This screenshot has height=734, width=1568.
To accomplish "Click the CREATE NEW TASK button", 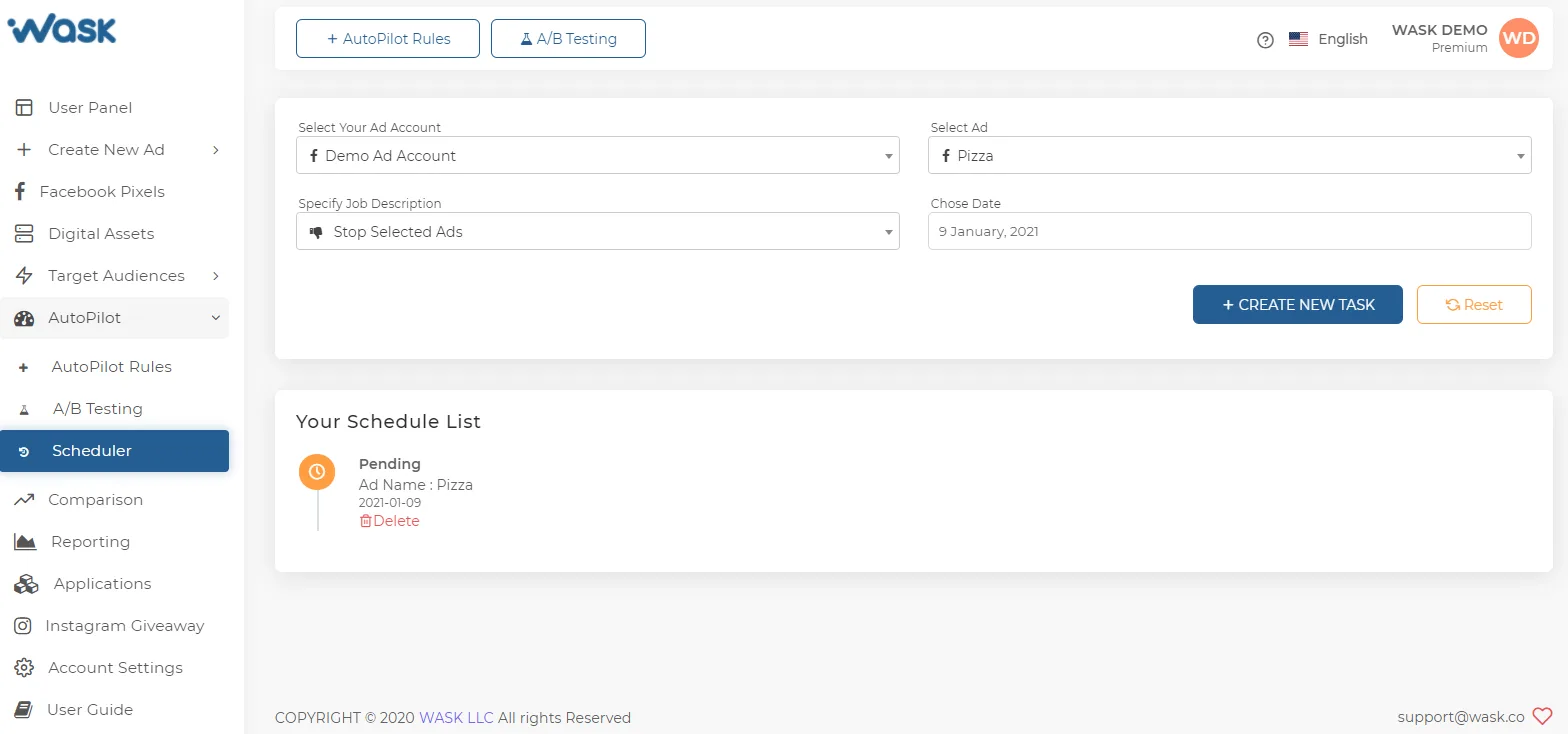I will point(1297,305).
